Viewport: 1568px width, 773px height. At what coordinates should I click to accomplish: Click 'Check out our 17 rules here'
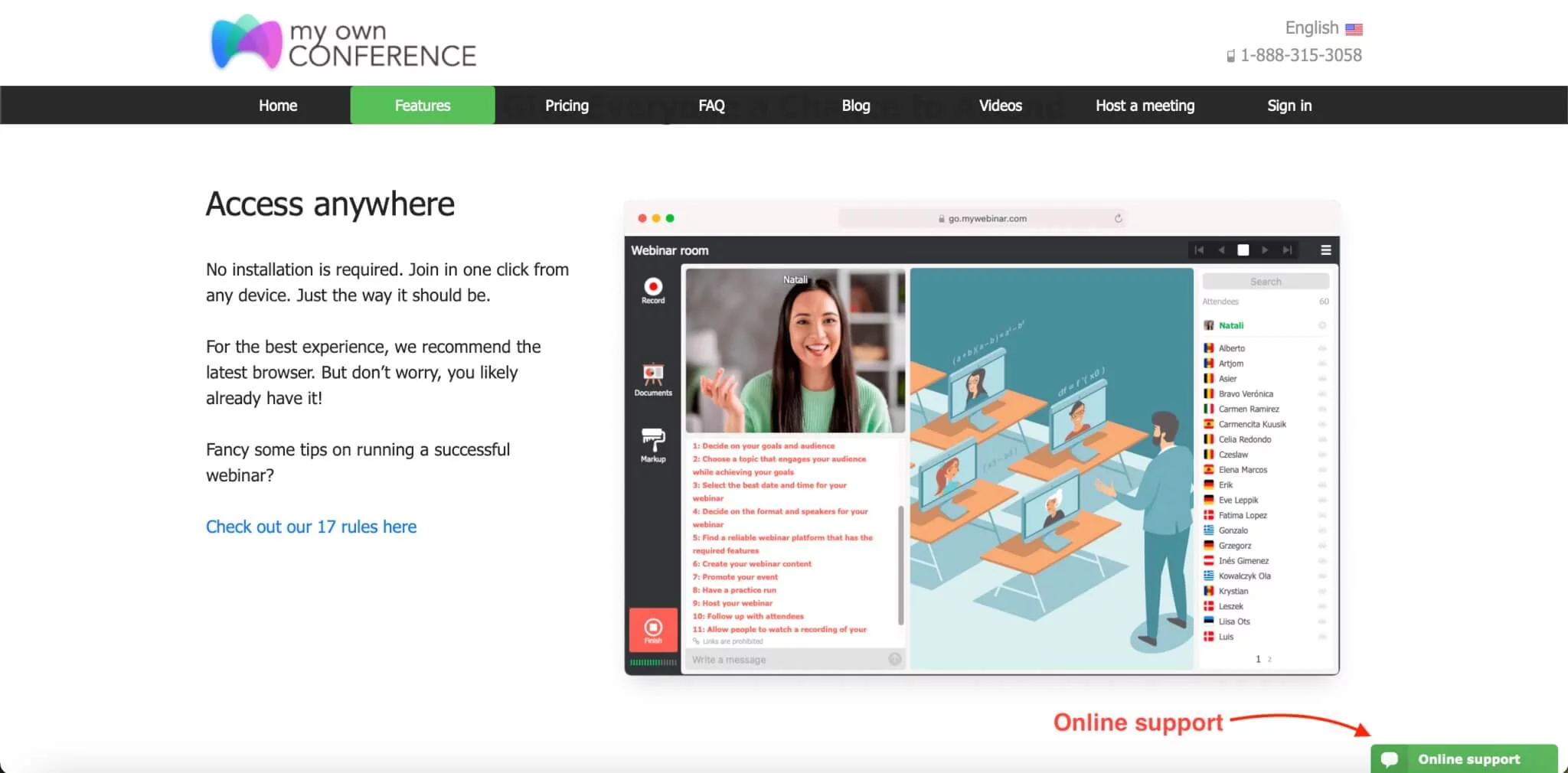[311, 527]
